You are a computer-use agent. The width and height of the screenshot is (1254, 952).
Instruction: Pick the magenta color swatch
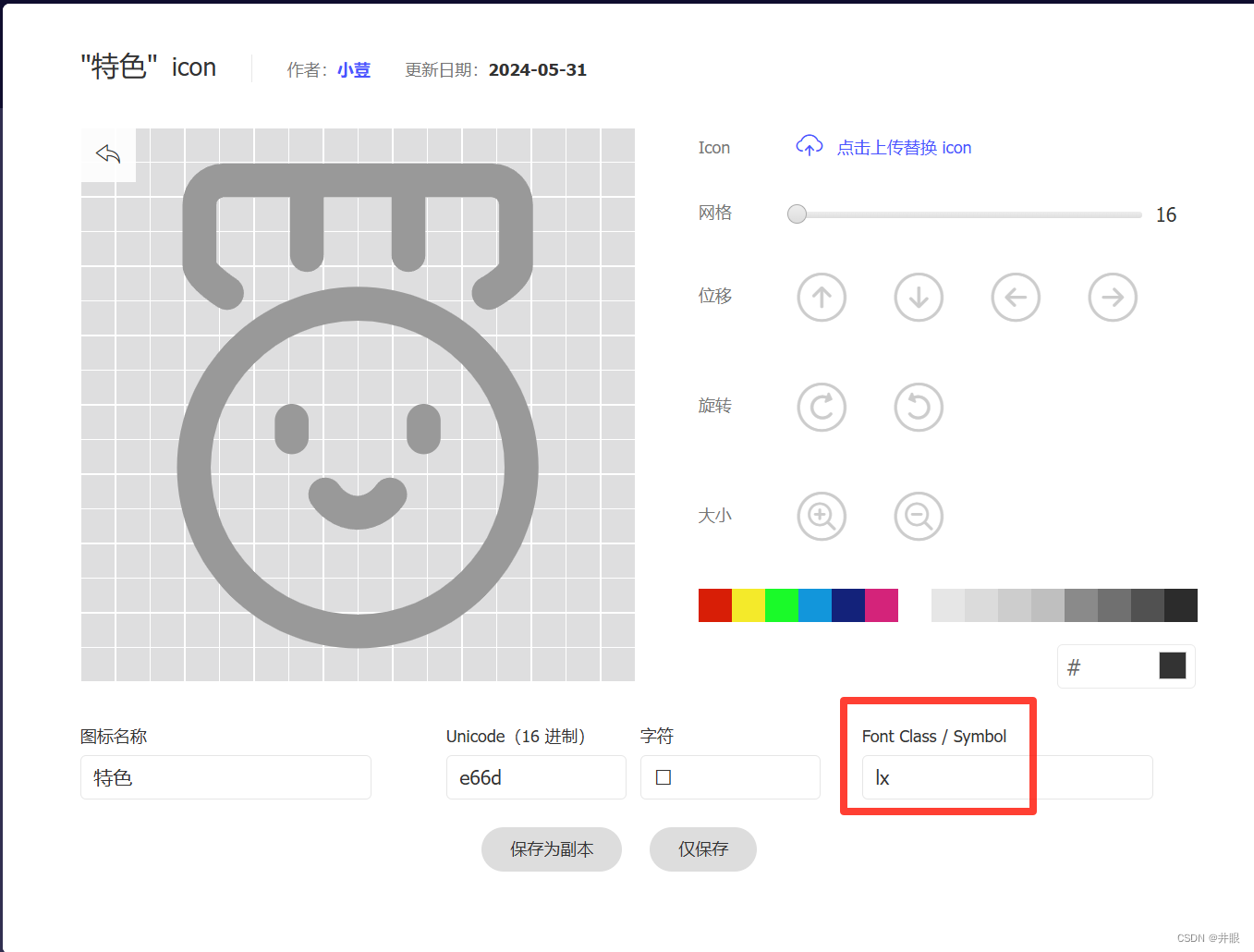[x=882, y=605]
